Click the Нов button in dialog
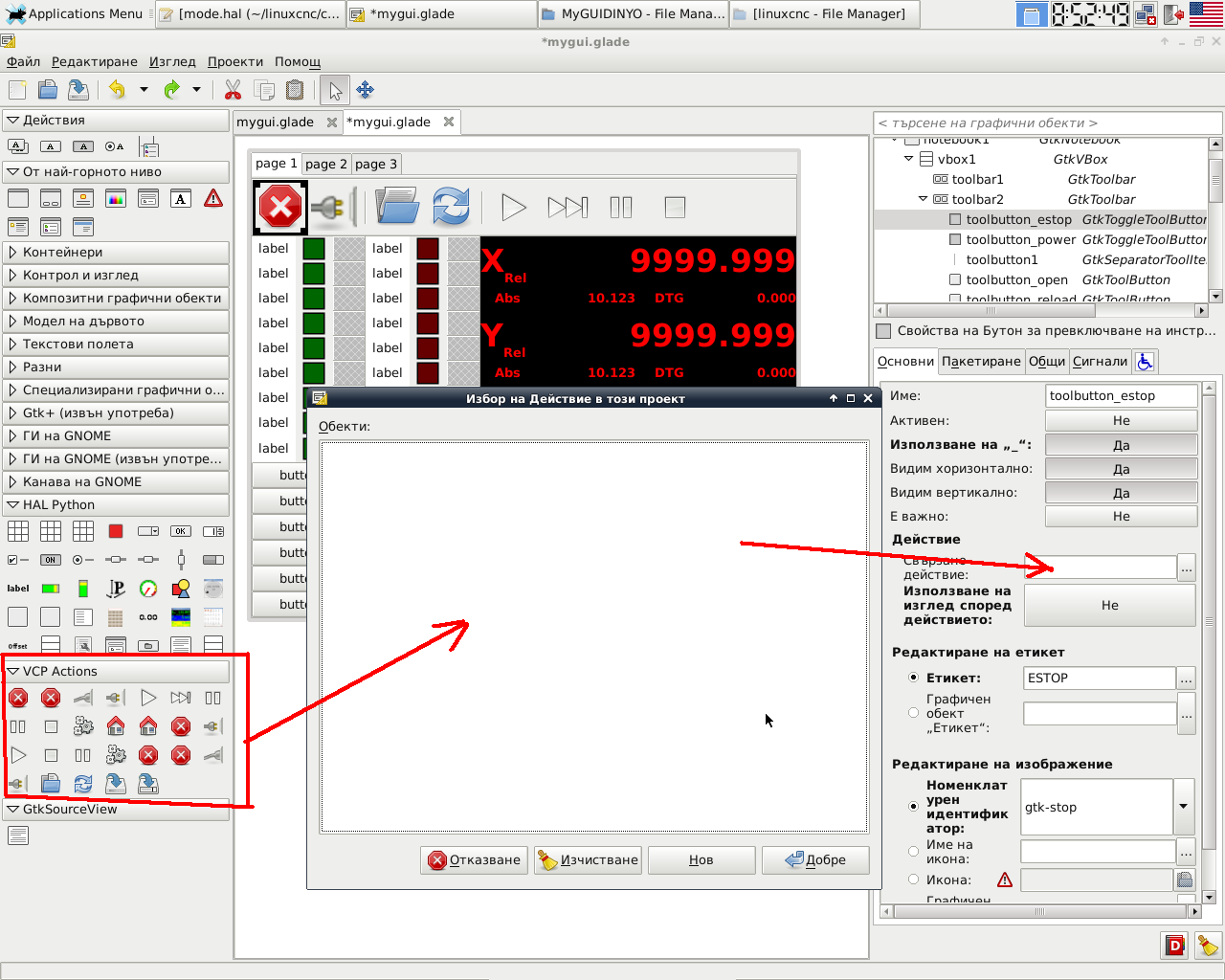The height and width of the screenshot is (980, 1225). coord(702,860)
